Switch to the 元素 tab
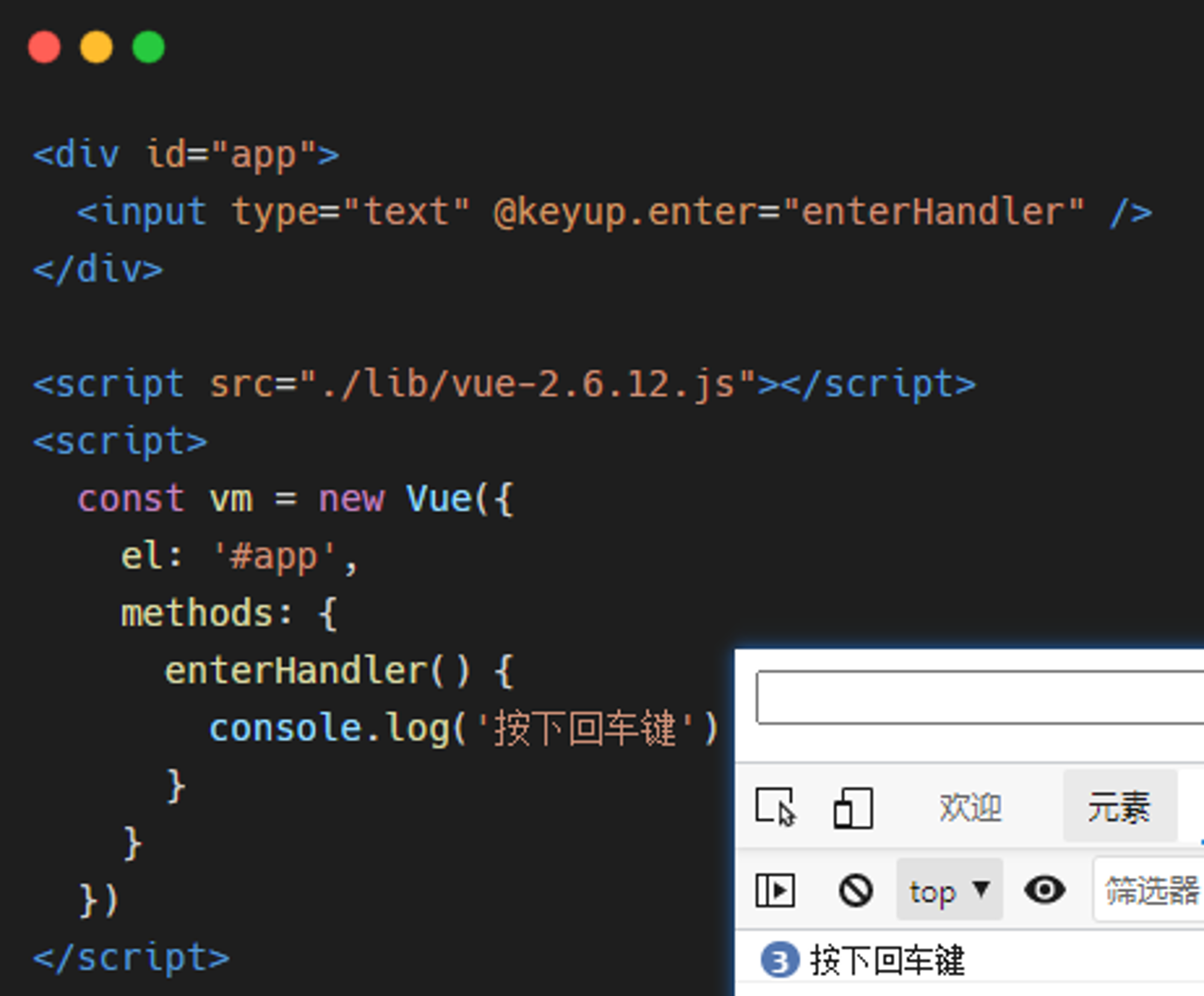This screenshot has width=1204, height=996. (x=1120, y=806)
